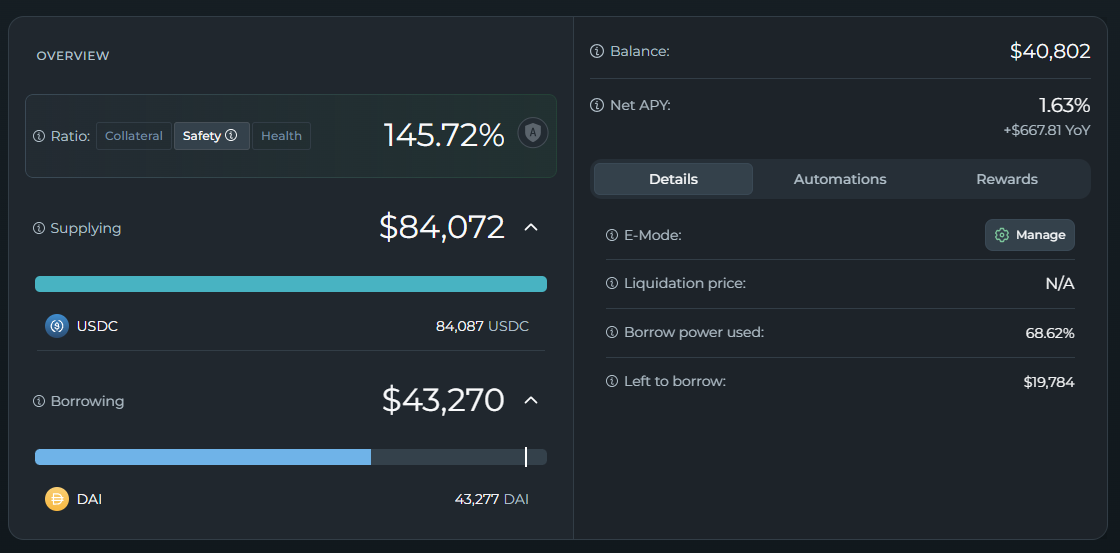
Task: Click the USDC token icon
Action: [57, 326]
